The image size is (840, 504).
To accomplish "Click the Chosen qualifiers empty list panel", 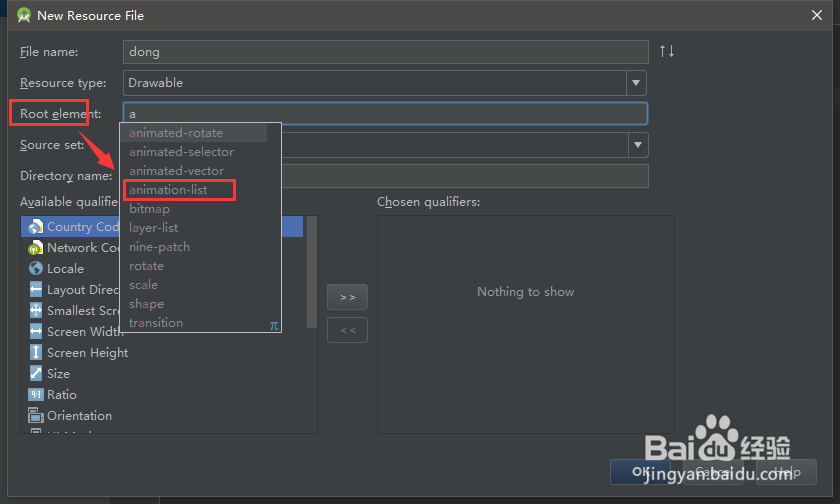I will [x=526, y=325].
